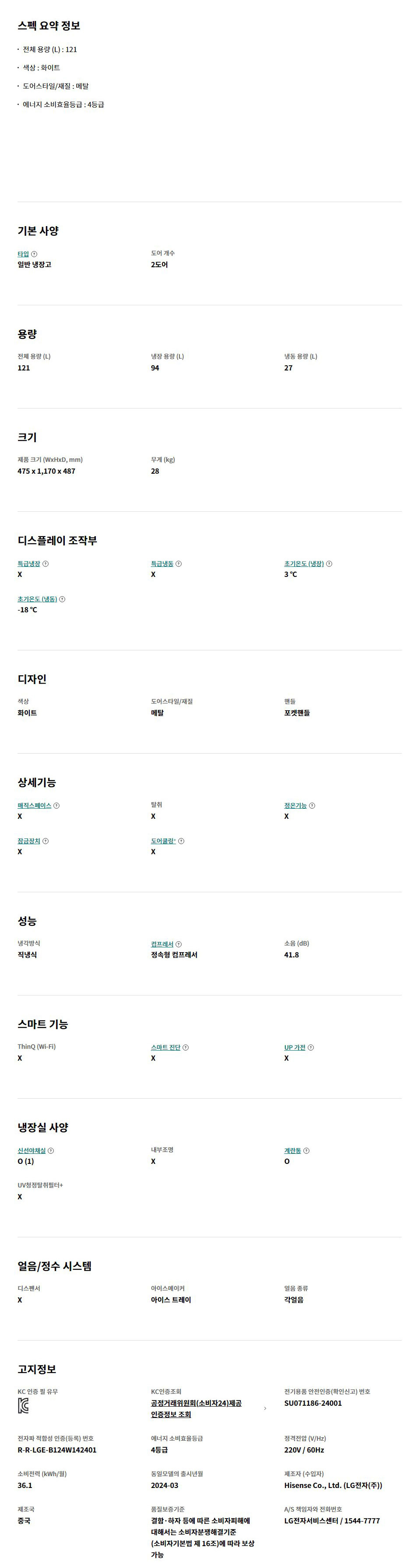
Task: Click question icon next to 특급냉동
Action: point(179,564)
